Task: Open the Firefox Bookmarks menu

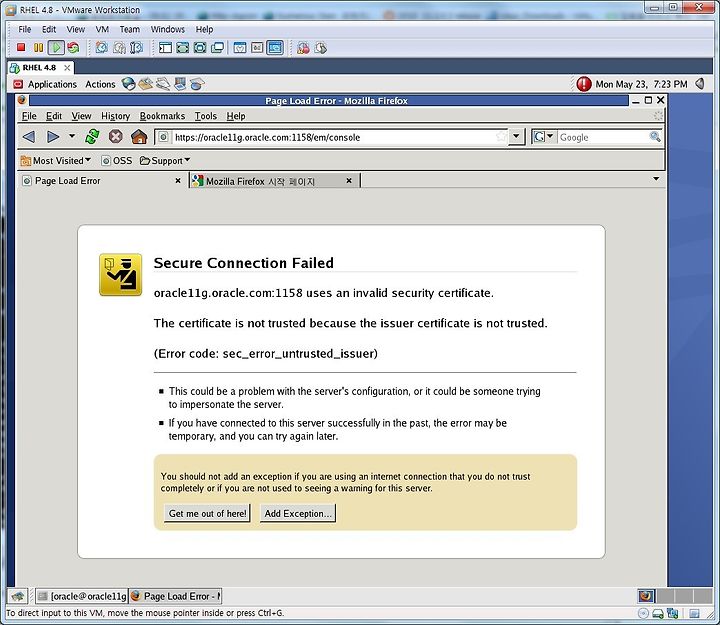Action: pos(162,116)
